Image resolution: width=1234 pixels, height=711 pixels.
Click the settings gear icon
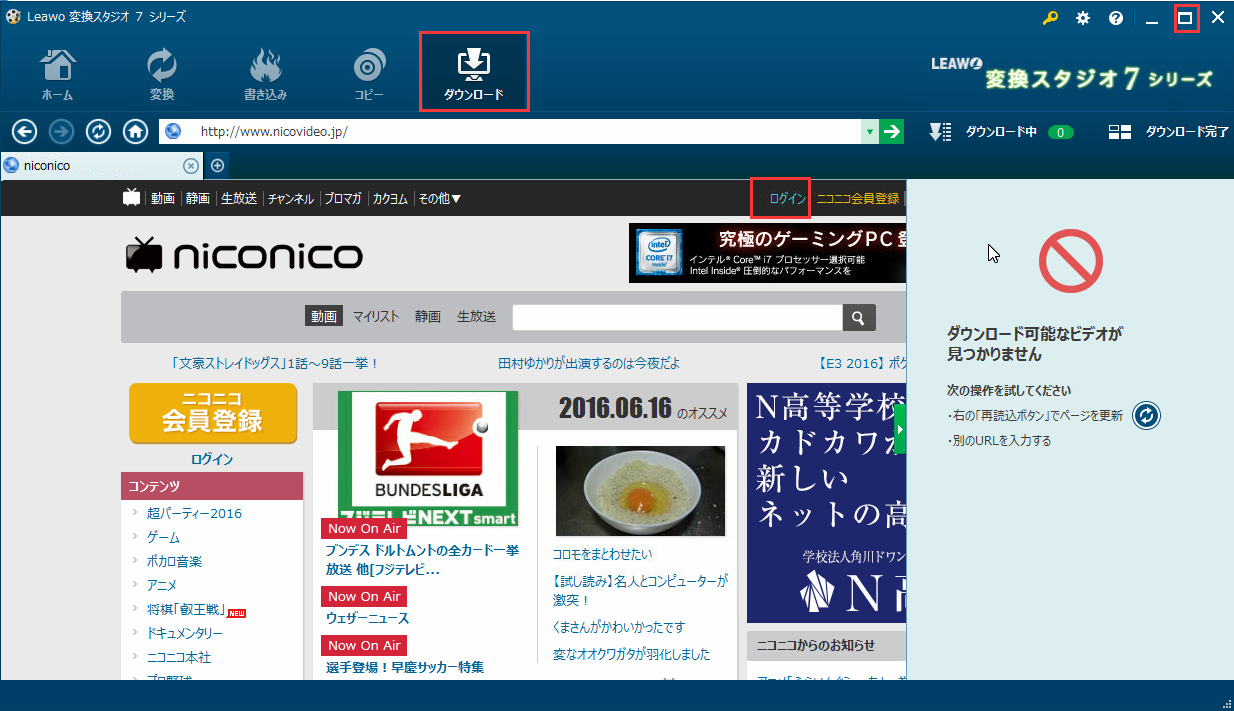[x=1082, y=18]
